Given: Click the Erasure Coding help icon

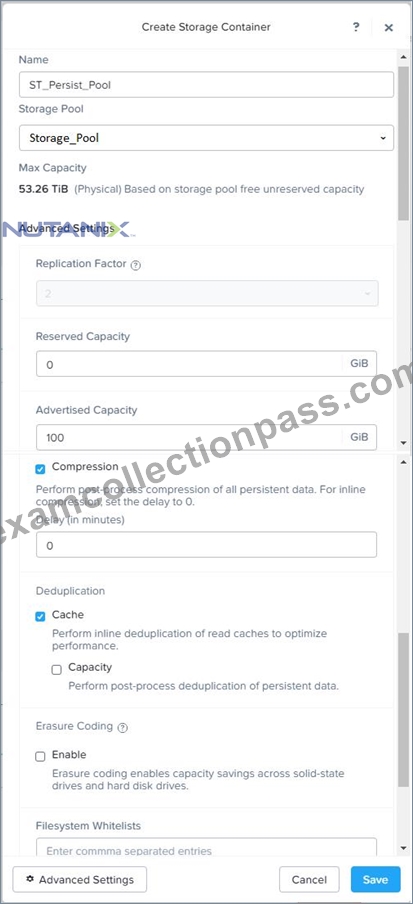Looking at the screenshot, I should (x=122, y=728).
